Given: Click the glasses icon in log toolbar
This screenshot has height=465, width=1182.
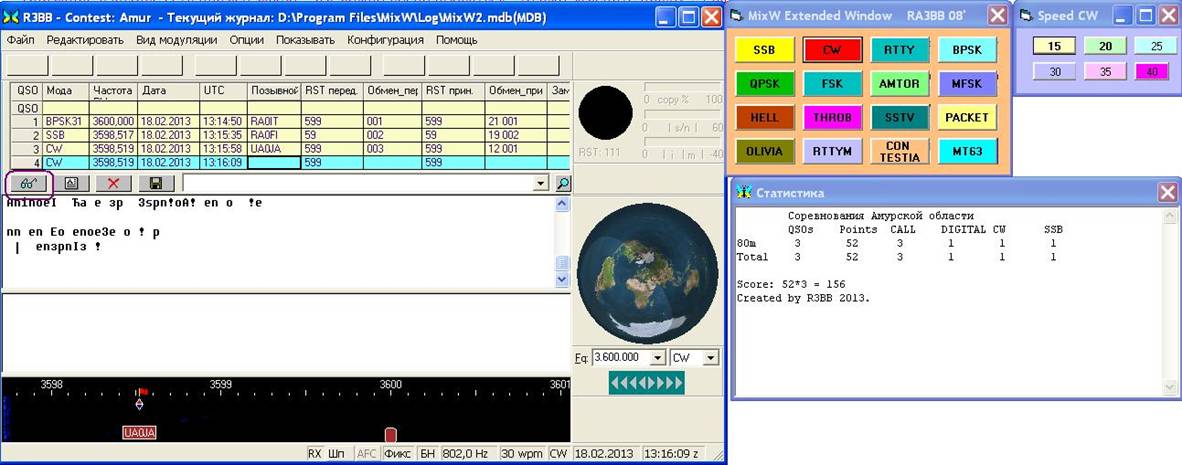Looking at the screenshot, I should pyautogui.click(x=29, y=183).
